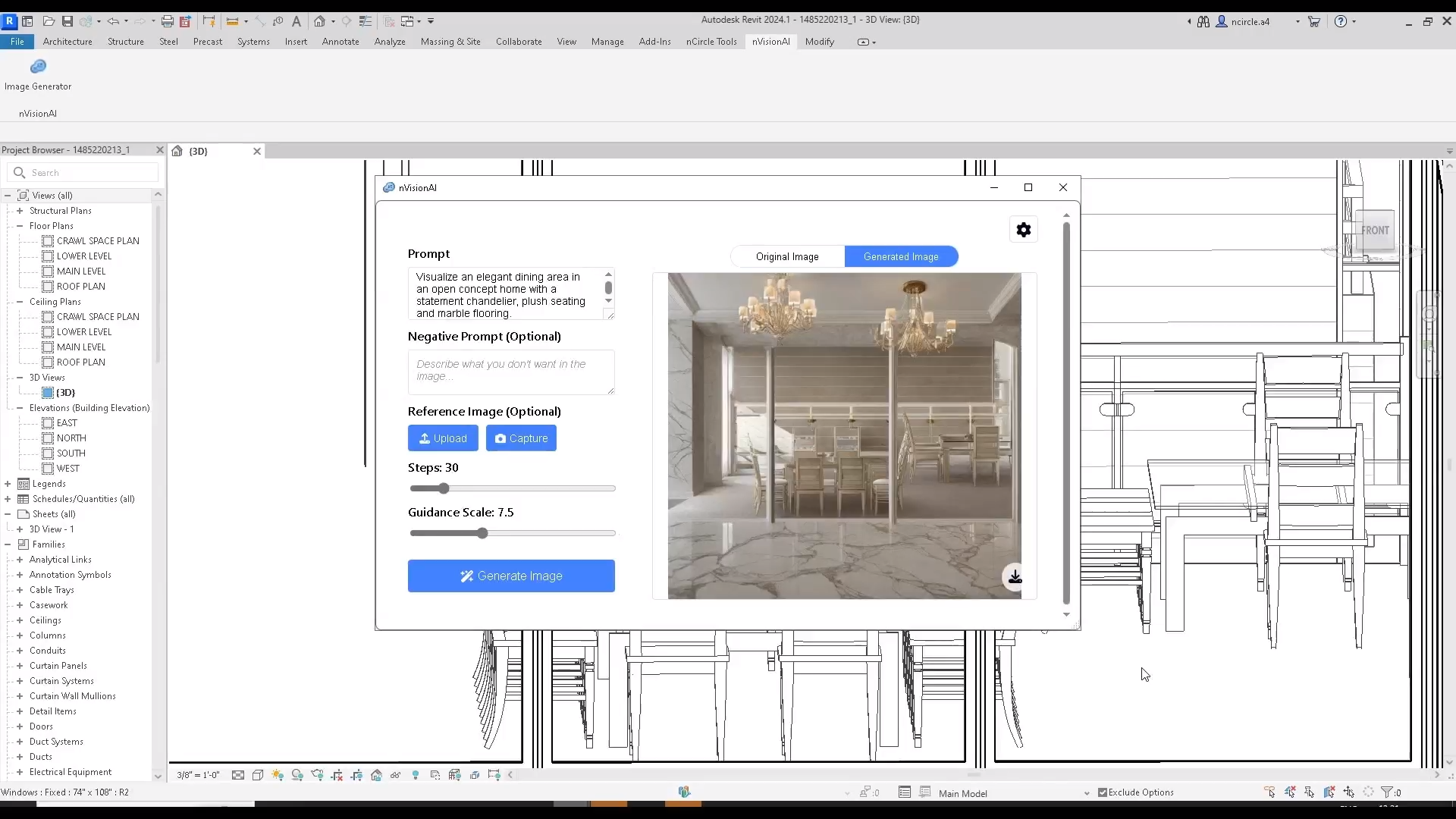The width and height of the screenshot is (1456, 819).
Task: Toggle the Exclude Options checkbox
Action: point(1103,792)
